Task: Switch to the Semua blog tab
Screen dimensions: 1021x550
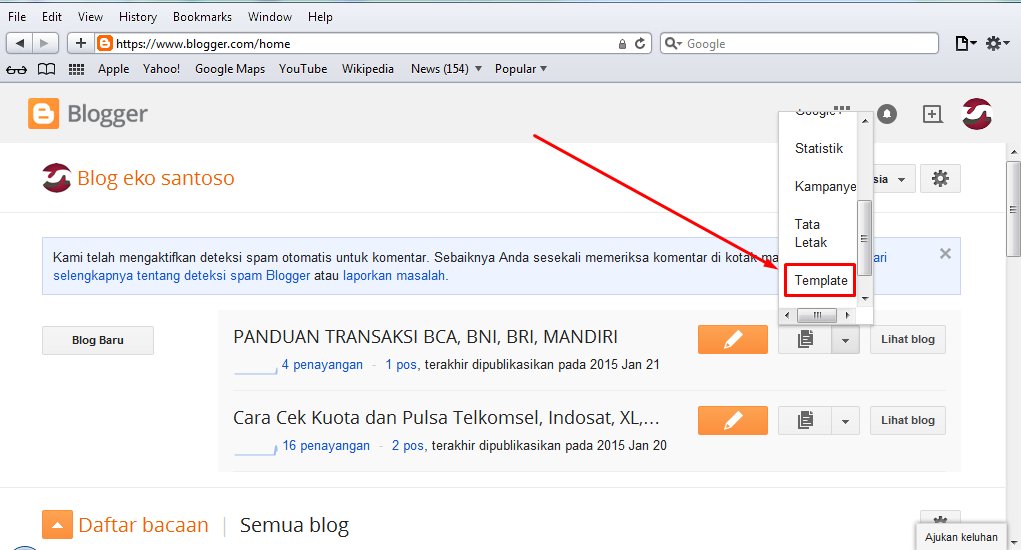Action: (x=294, y=525)
